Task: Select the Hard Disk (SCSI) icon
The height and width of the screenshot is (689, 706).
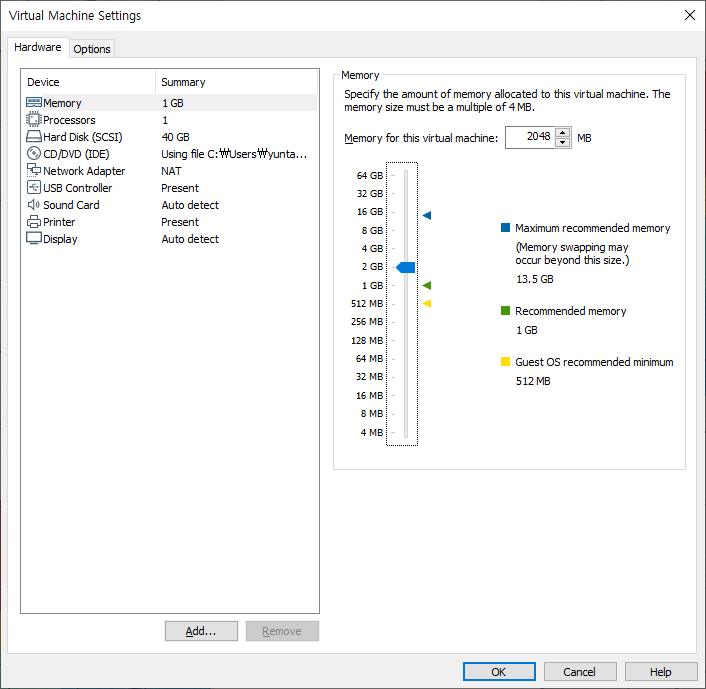Action: (x=34, y=136)
